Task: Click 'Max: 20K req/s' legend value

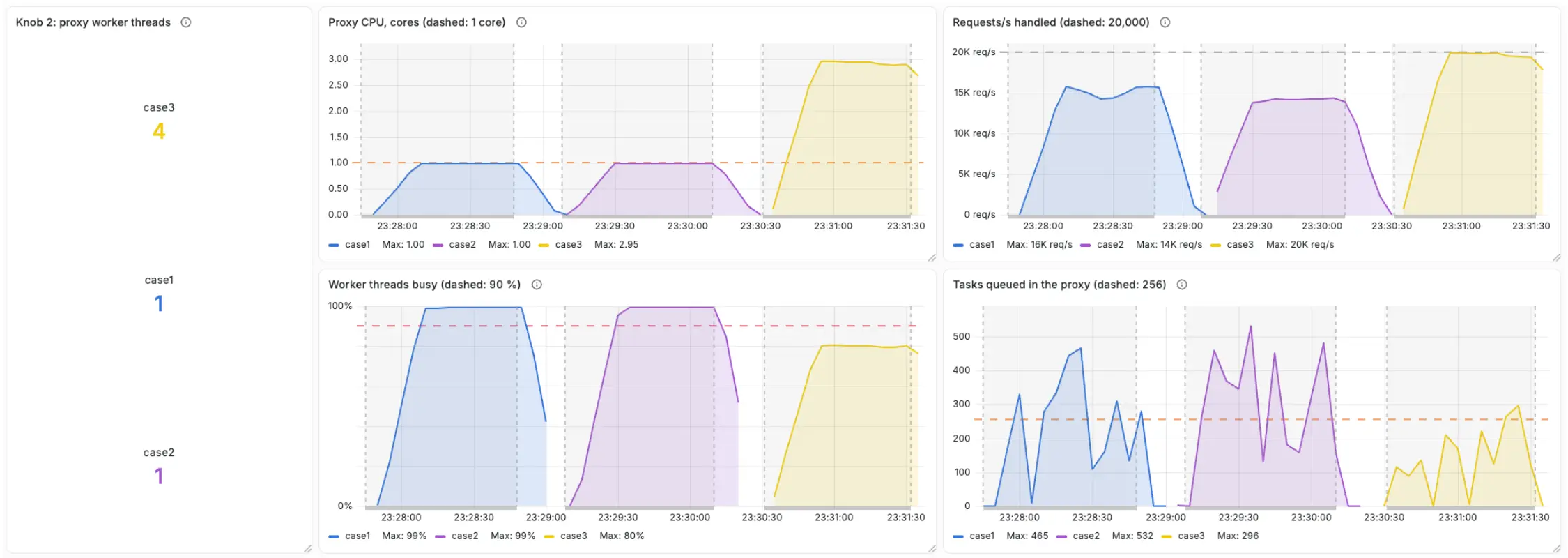Action: 1300,245
